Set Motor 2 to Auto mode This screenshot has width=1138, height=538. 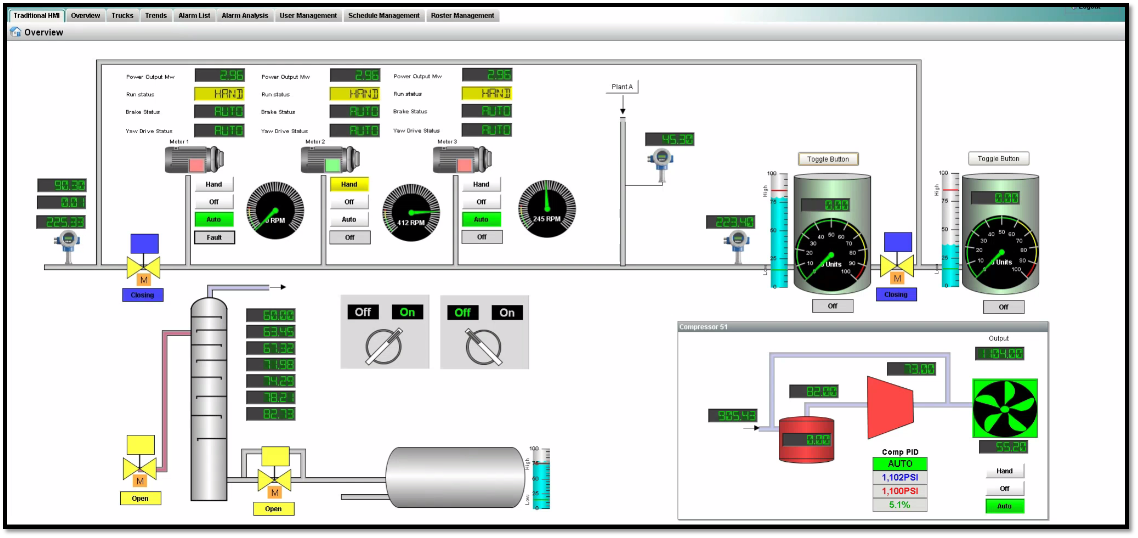pyautogui.click(x=349, y=219)
